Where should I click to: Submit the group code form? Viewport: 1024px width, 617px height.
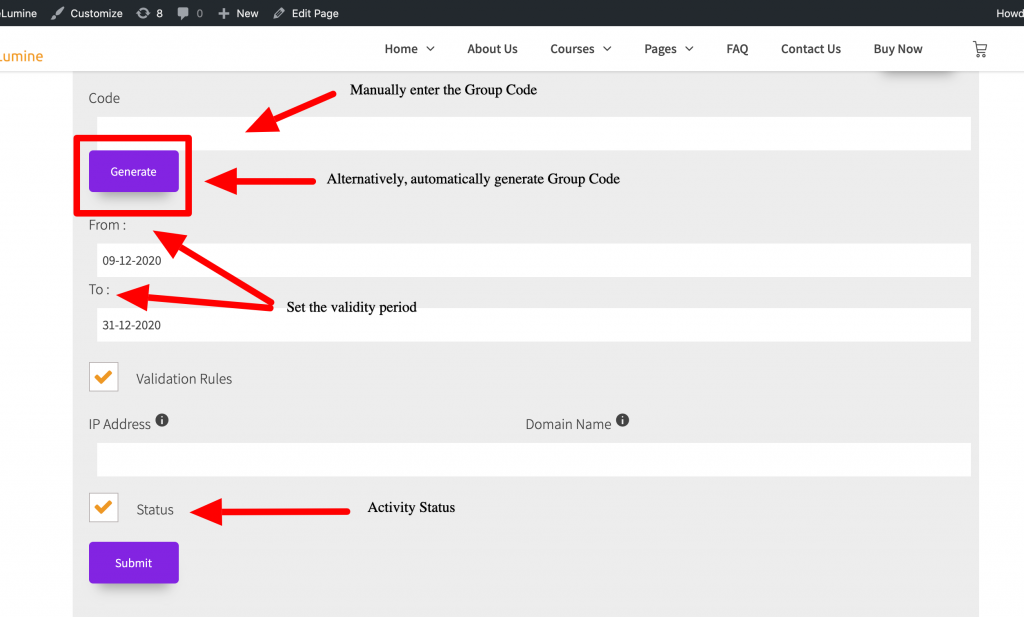pyautogui.click(x=133, y=562)
